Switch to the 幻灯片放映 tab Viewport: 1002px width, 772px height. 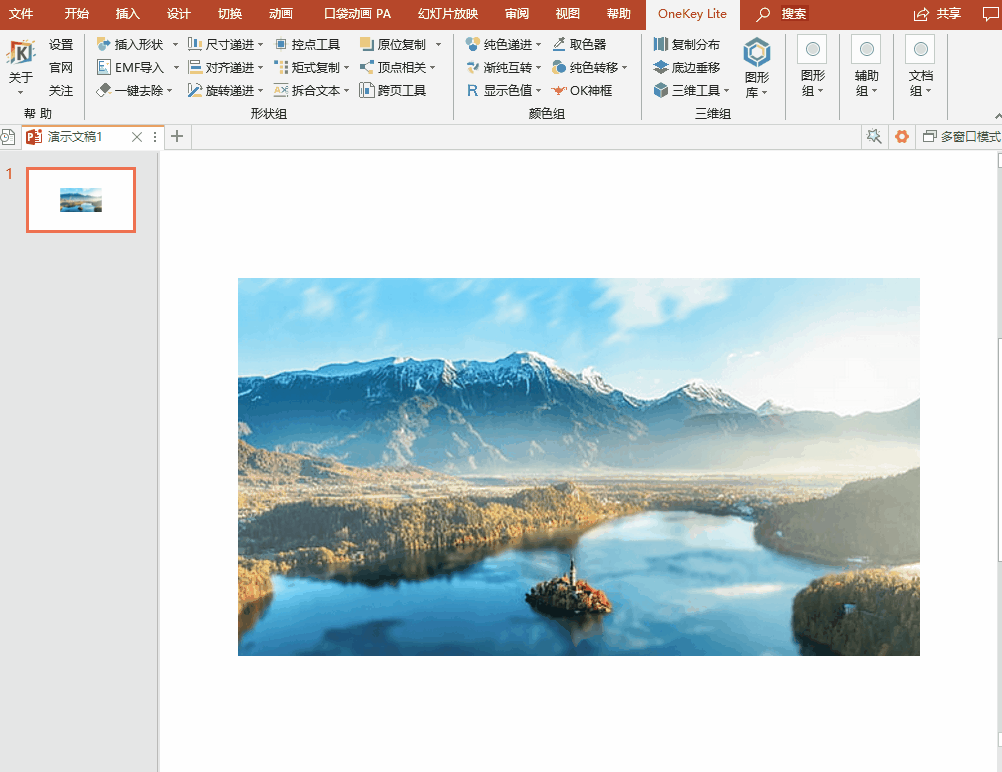coord(448,14)
